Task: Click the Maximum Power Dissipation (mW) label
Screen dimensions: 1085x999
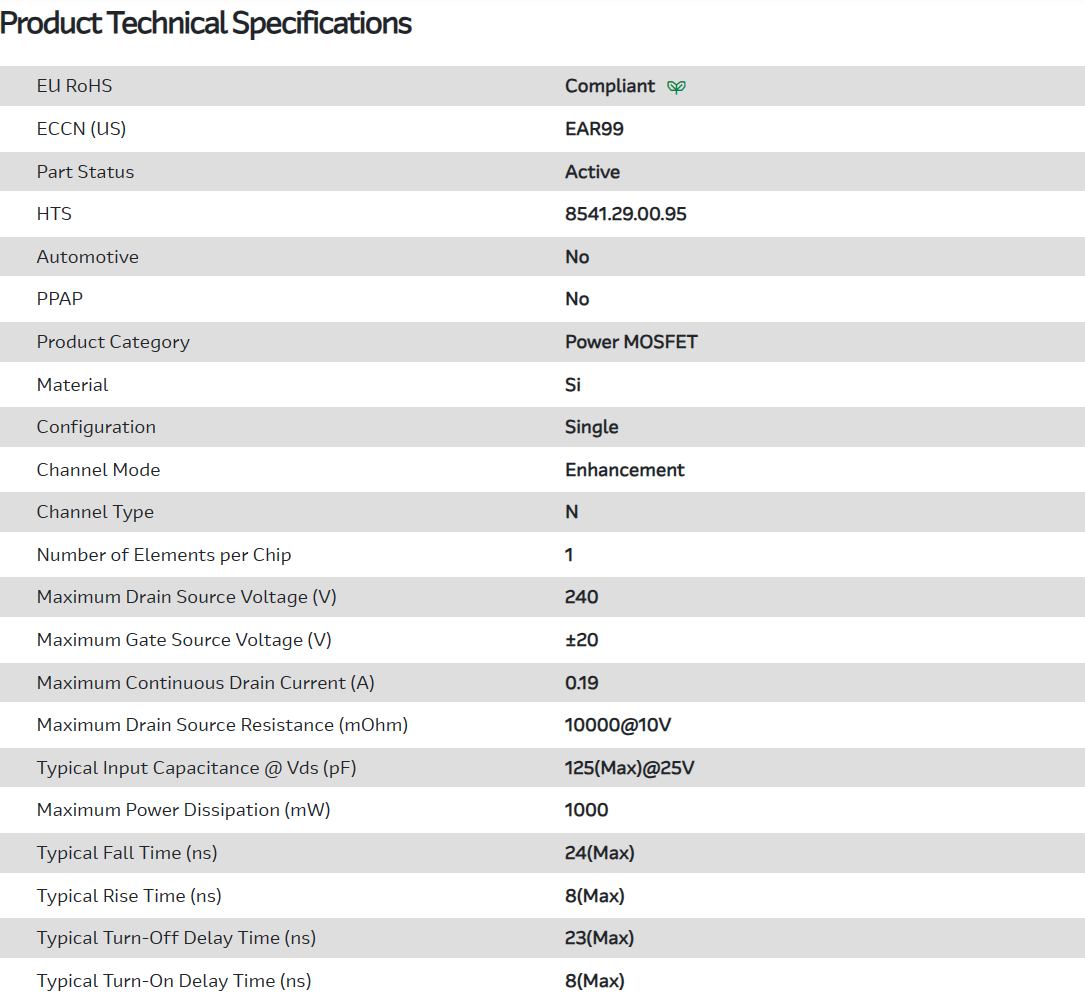Action: [183, 810]
